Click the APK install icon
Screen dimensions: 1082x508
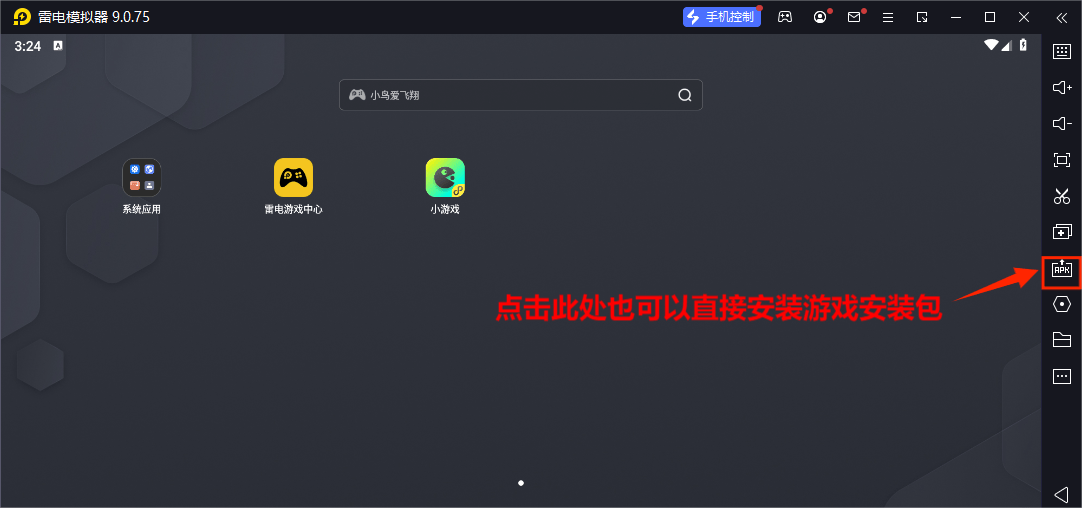1062,269
